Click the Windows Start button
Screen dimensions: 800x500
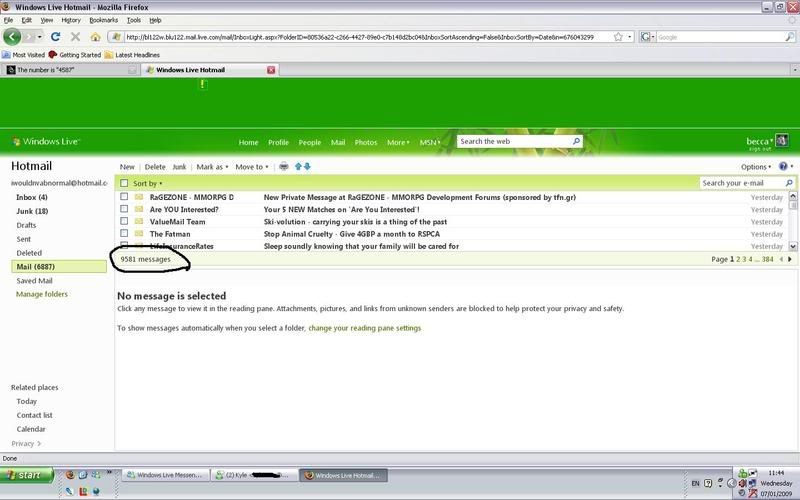(x=28, y=475)
